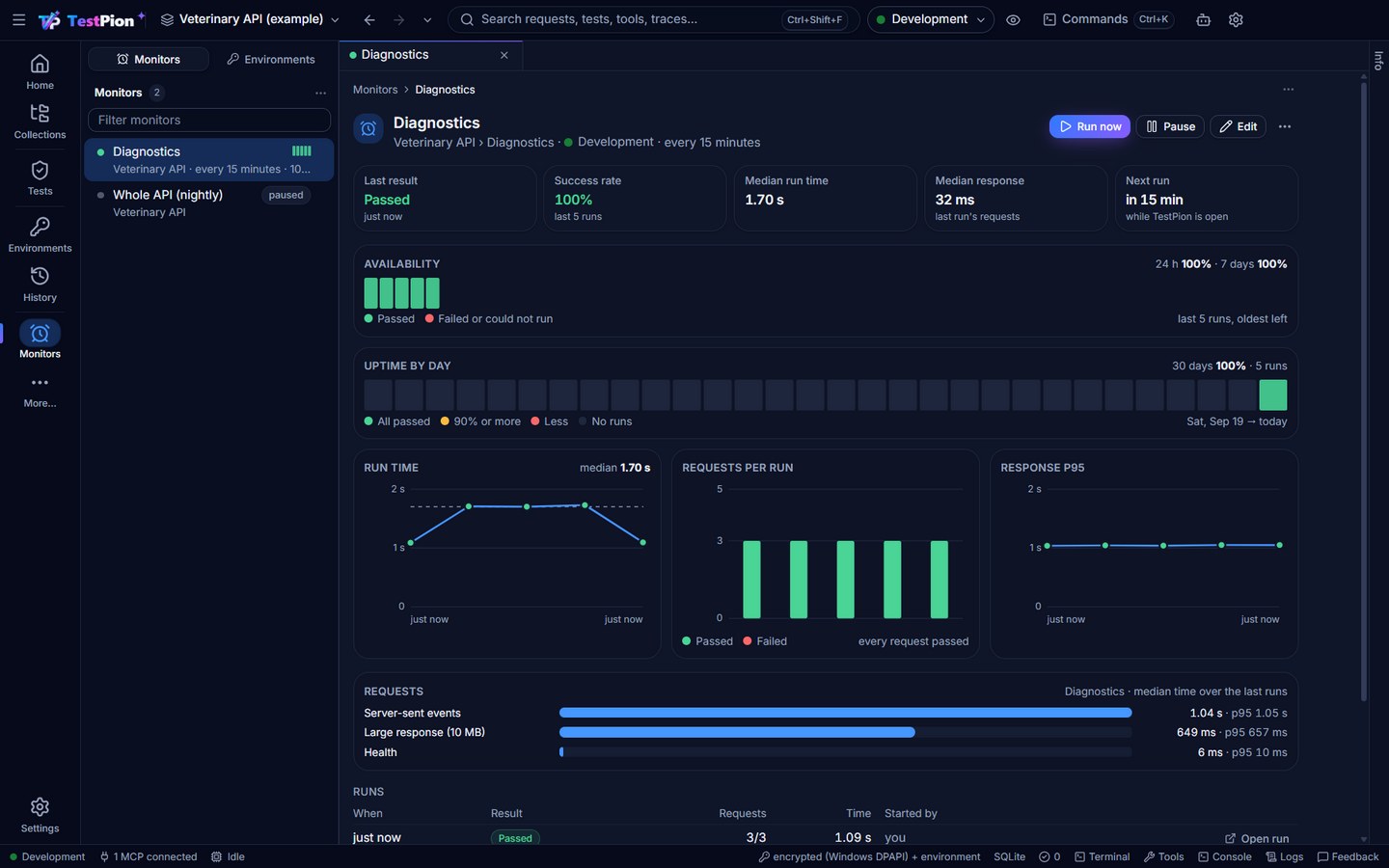
Task: Open History in sidebar
Action: point(40,285)
